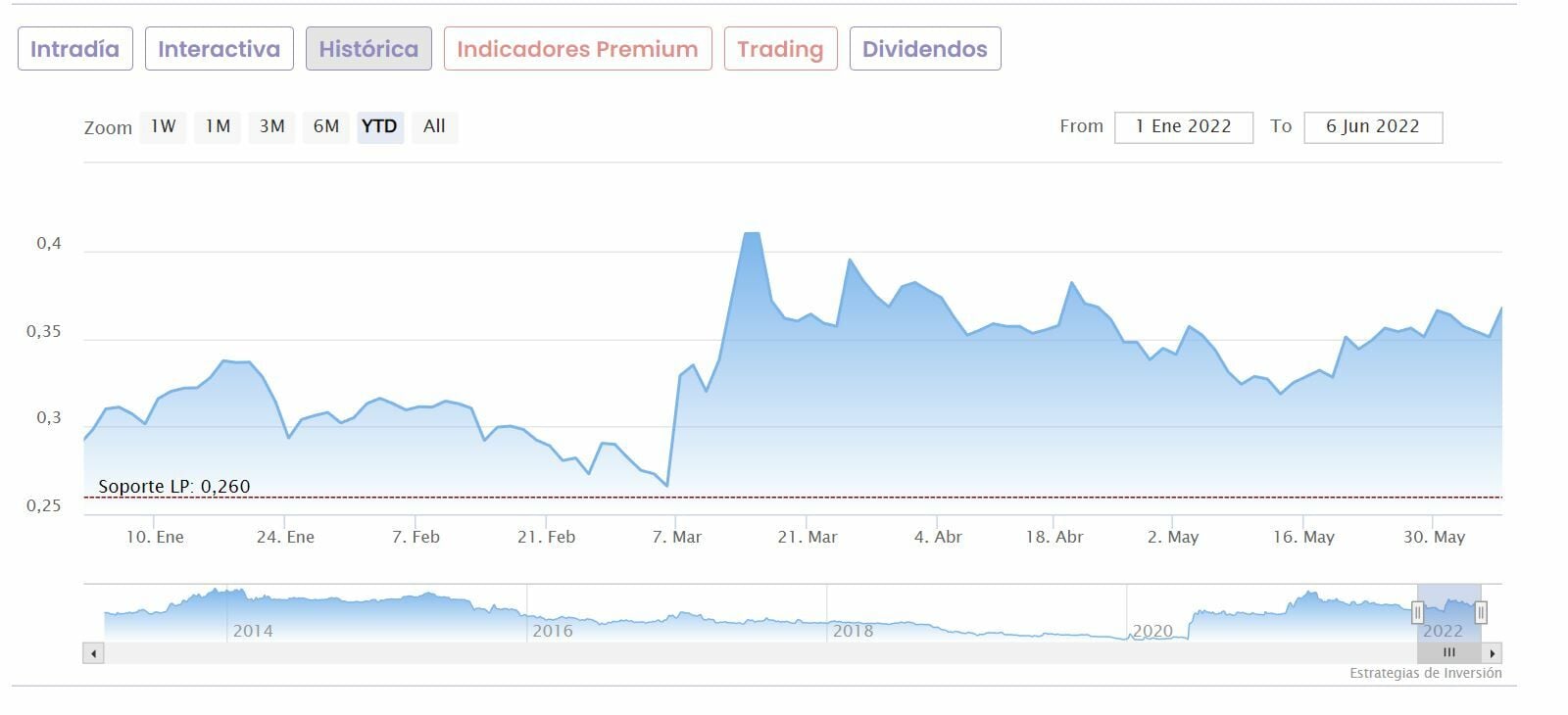The width and height of the screenshot is (1568, 715).
Task: Click the scrollbar right arrow
Action: (1492, 653)
